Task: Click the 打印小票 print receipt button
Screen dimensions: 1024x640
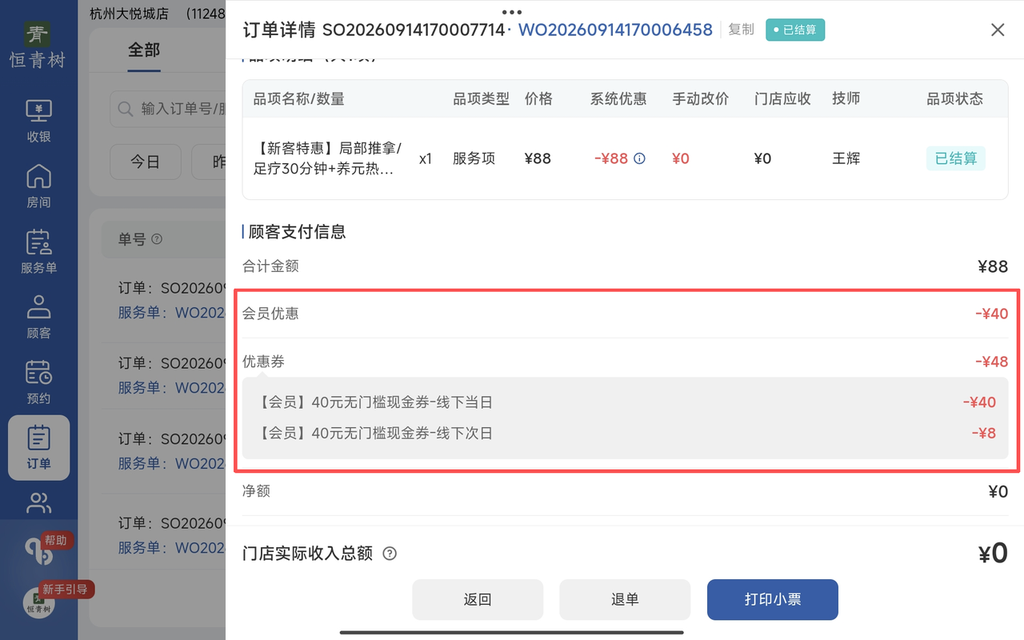Action: coord(773,600)
